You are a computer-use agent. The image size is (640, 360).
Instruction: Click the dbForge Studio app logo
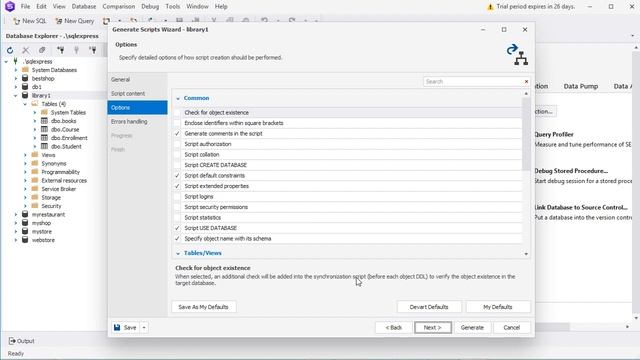point(9,7)
